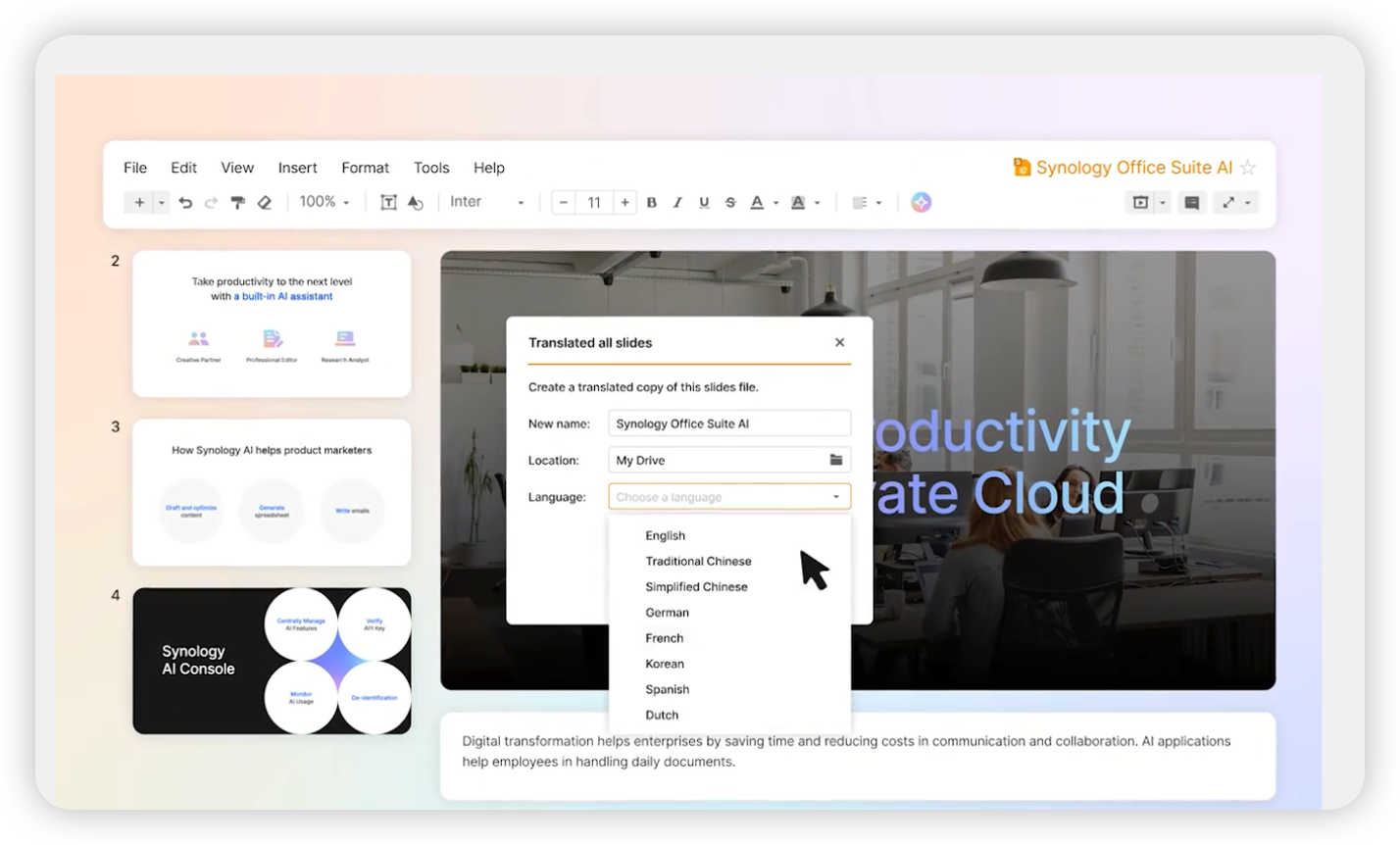Viewport: 1400px width, 845px height.
Task: Click the document file icon beside the title
Action: [x=1022, y=168]
